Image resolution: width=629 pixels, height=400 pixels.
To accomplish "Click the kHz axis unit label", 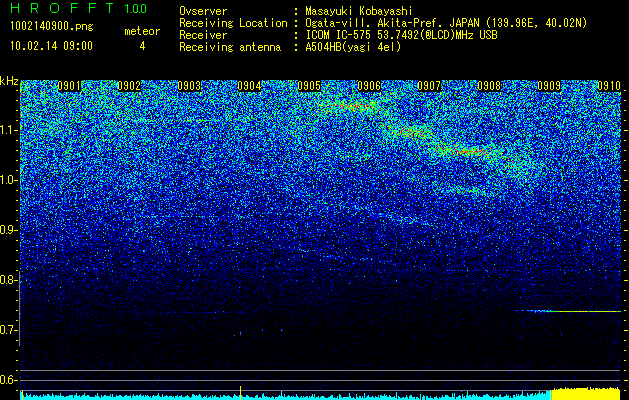I will pos(9,81).
